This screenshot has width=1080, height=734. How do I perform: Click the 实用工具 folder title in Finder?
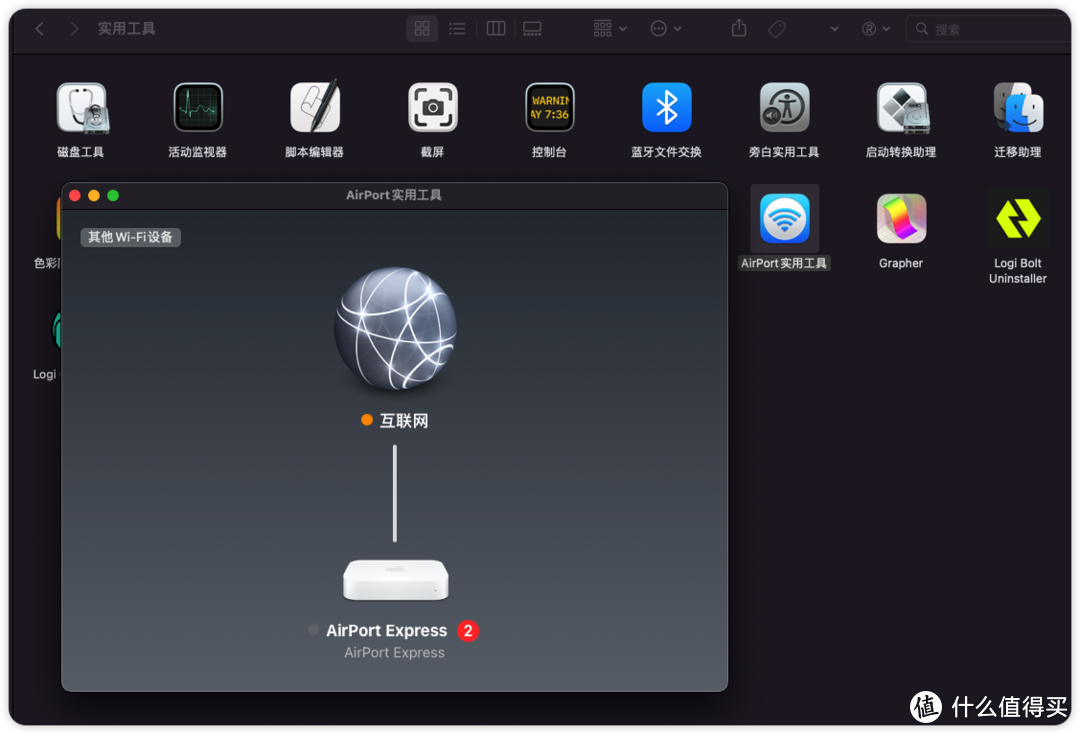coord(126,28)
